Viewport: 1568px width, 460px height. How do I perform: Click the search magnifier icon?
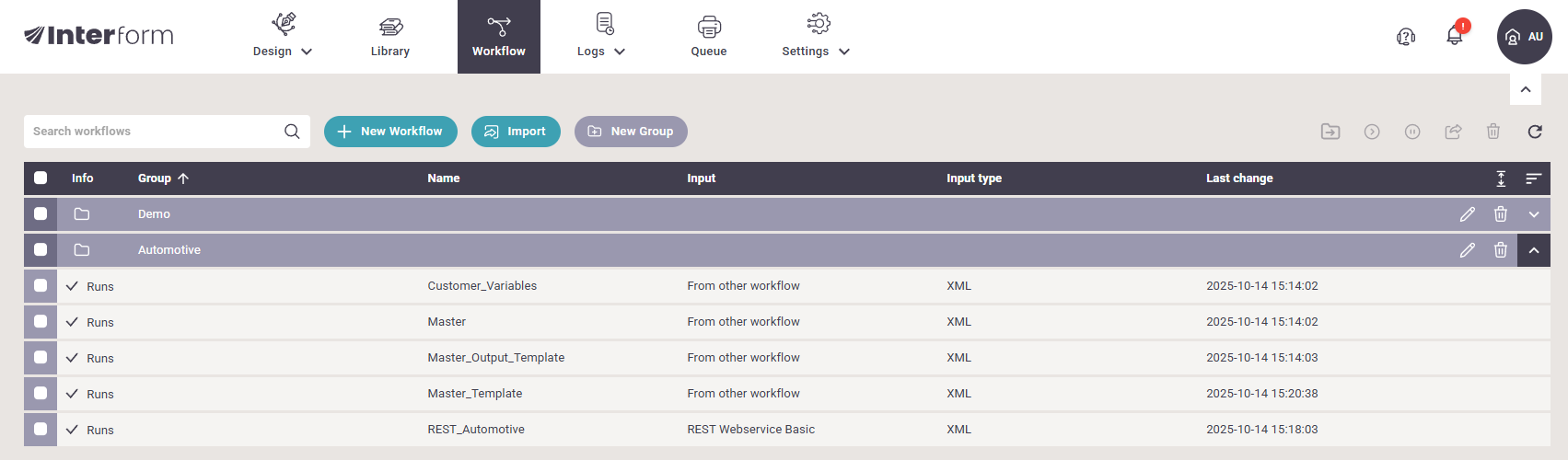click(292, 132)
